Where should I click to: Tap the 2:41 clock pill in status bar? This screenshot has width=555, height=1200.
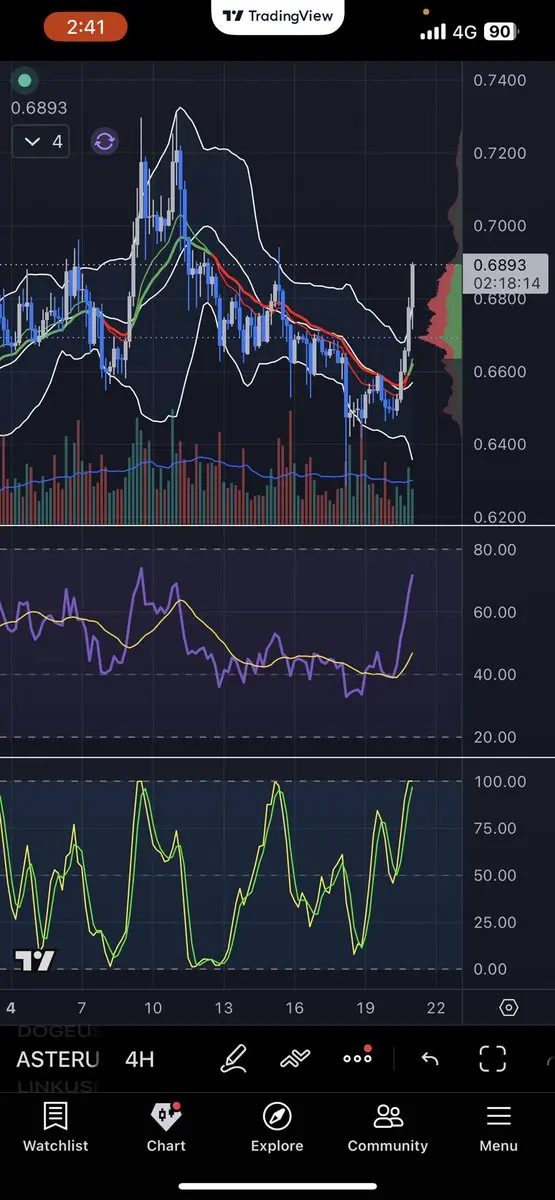84,27
